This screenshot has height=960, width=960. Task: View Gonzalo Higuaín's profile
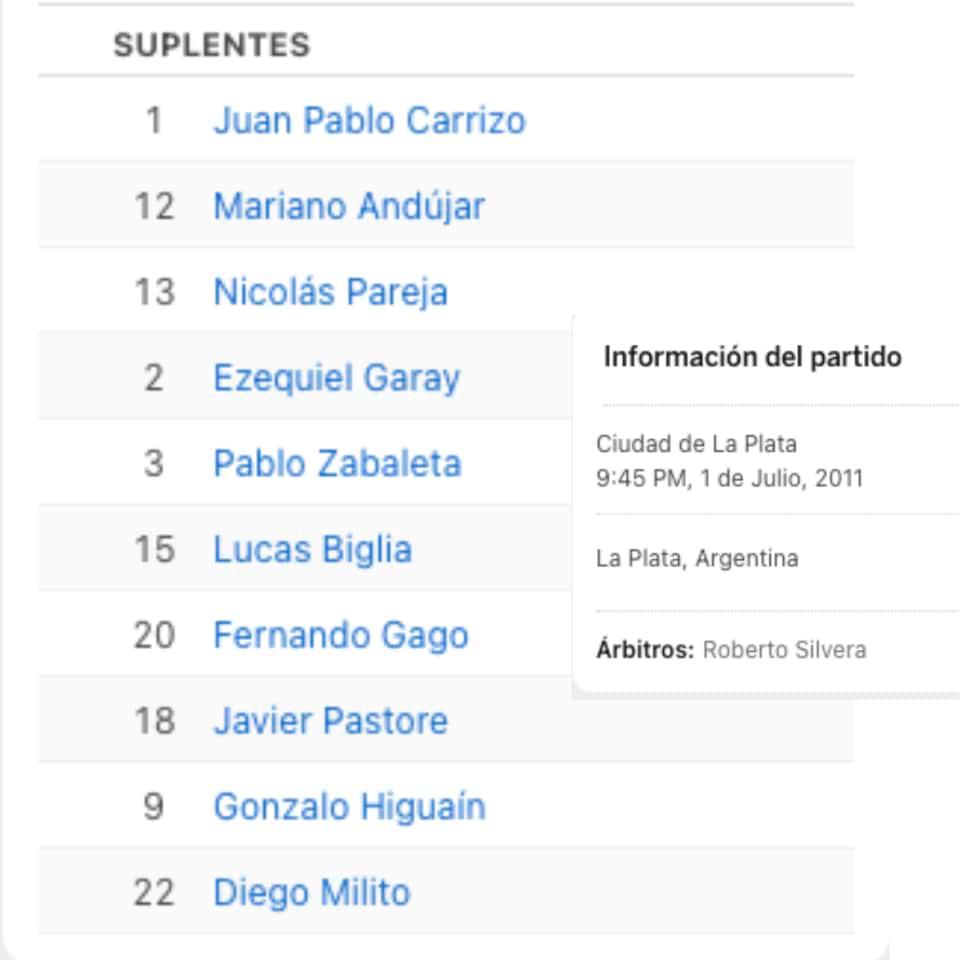click(x=348, y=807)
